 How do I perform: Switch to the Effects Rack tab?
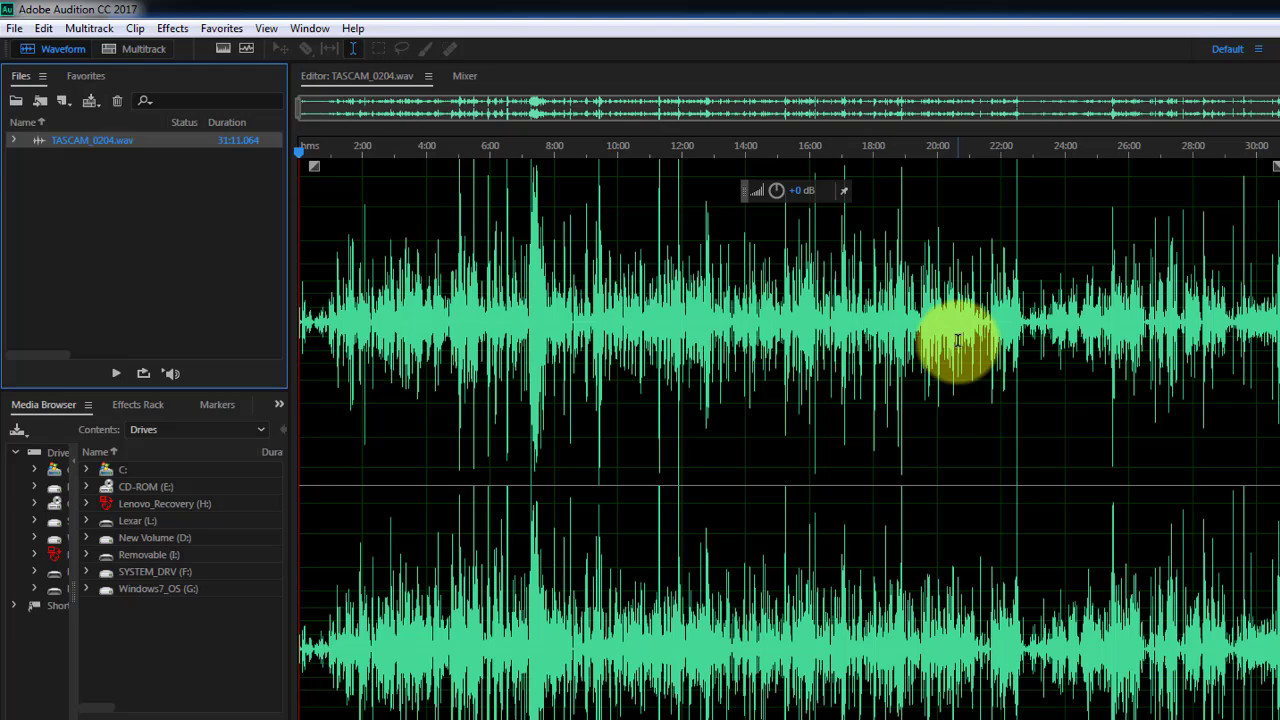tap(138, 405)
